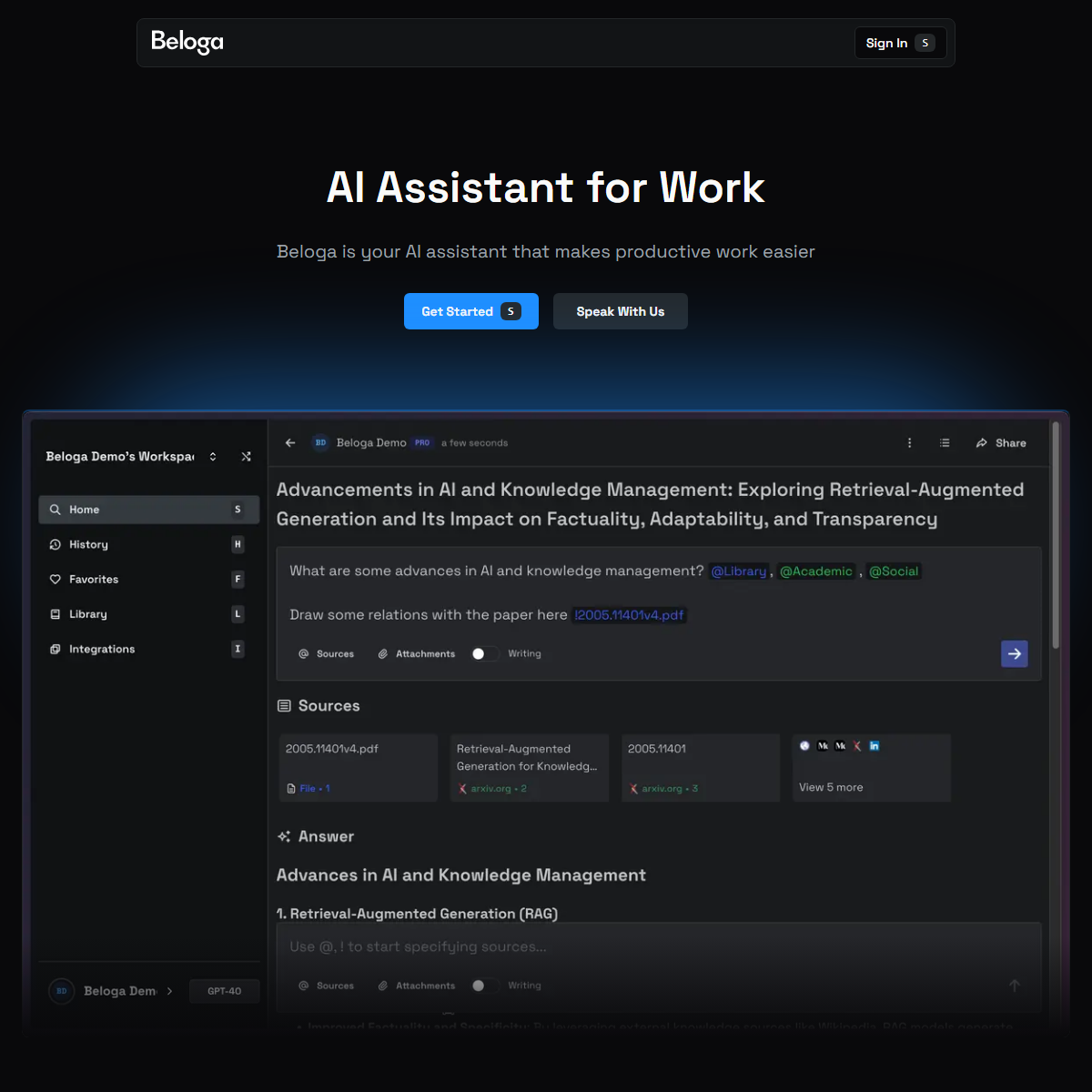Click the vertical scrollbar of demo window
The height and width of the screenshot is (1092, 1092).
click(x=1056, y=535)
